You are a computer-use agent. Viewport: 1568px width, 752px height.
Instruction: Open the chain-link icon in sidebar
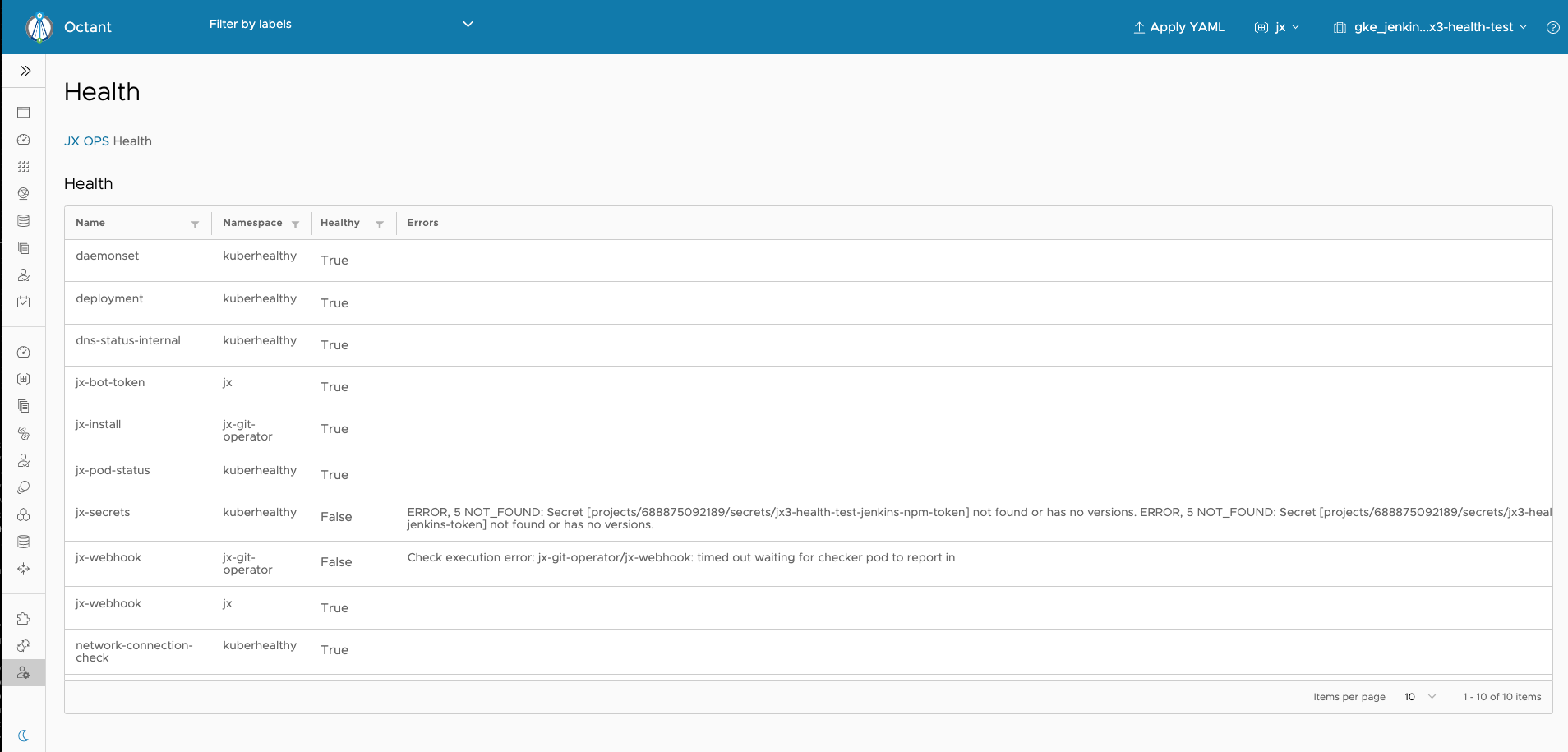click(x=23, y=433)
